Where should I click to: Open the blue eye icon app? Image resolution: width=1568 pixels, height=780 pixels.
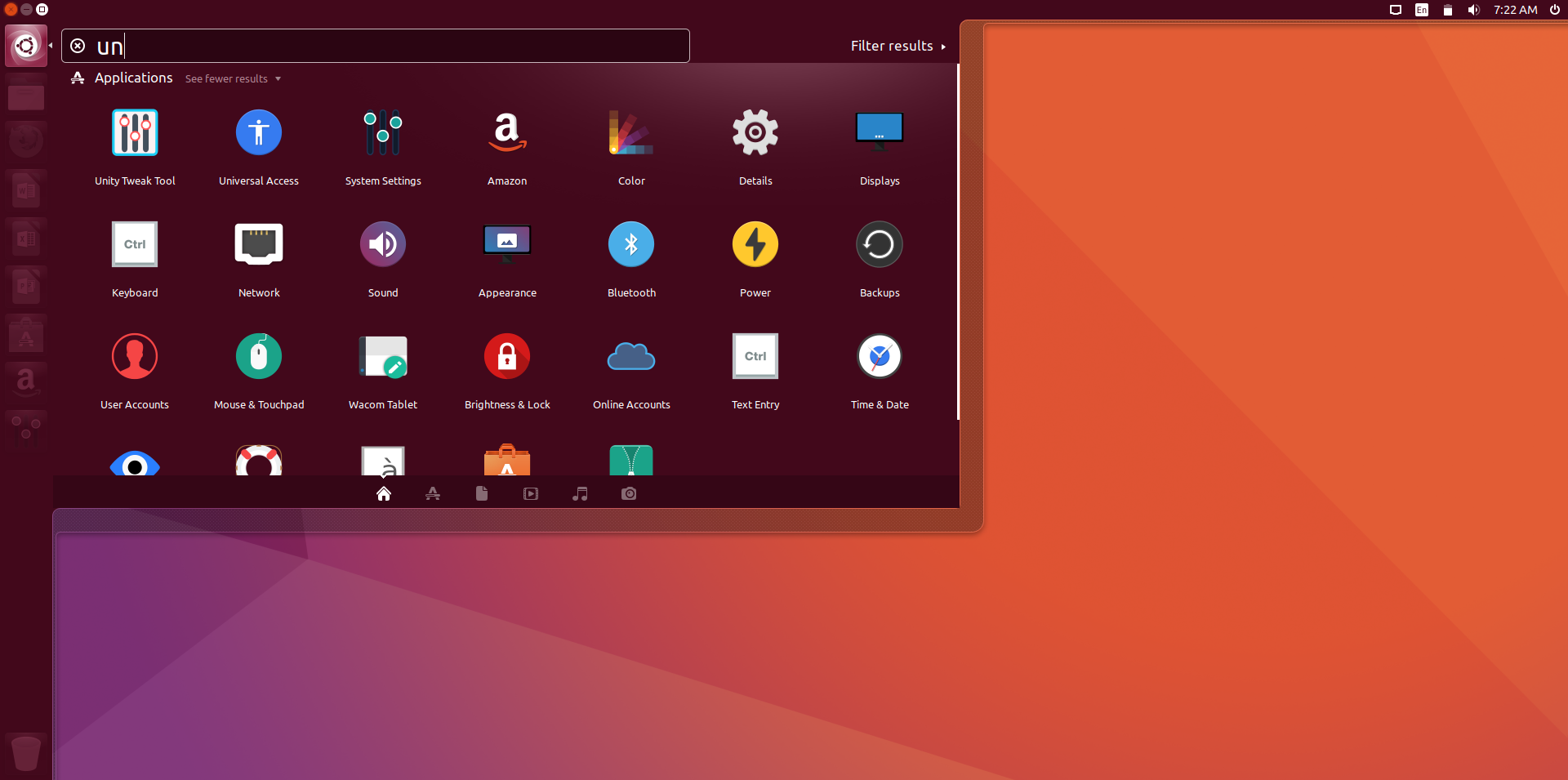click(x=135, y=462)
